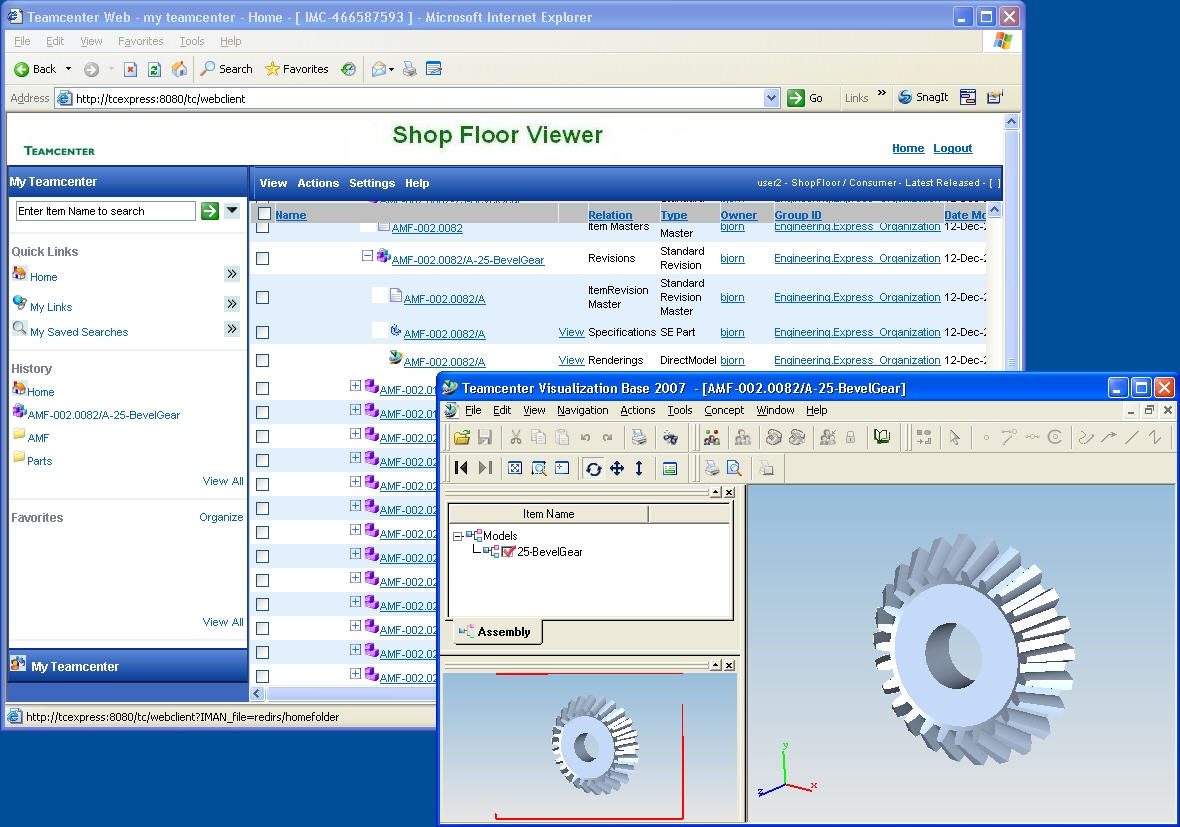Expand the Home quick link chevron
This screenshot has height=827, width=1180.
232,274
